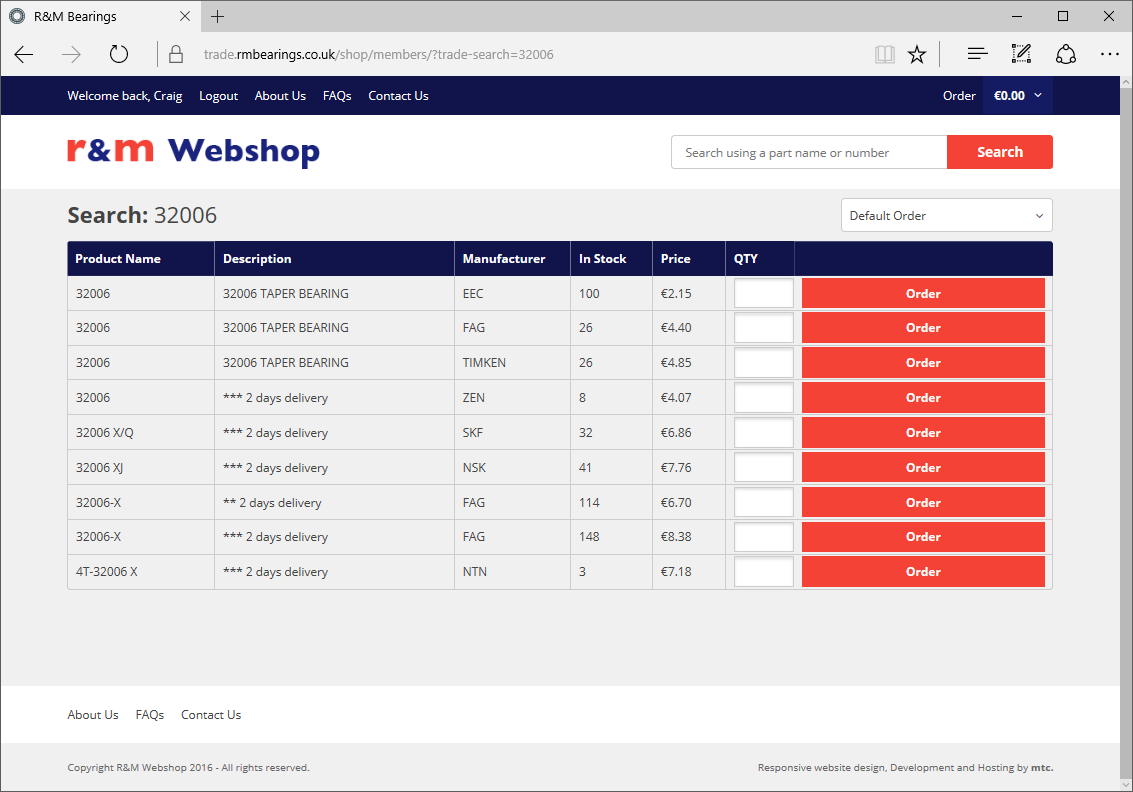Click quantity field for NSK row
Viewport: 1133px width, 792px height.
(764, 468)
